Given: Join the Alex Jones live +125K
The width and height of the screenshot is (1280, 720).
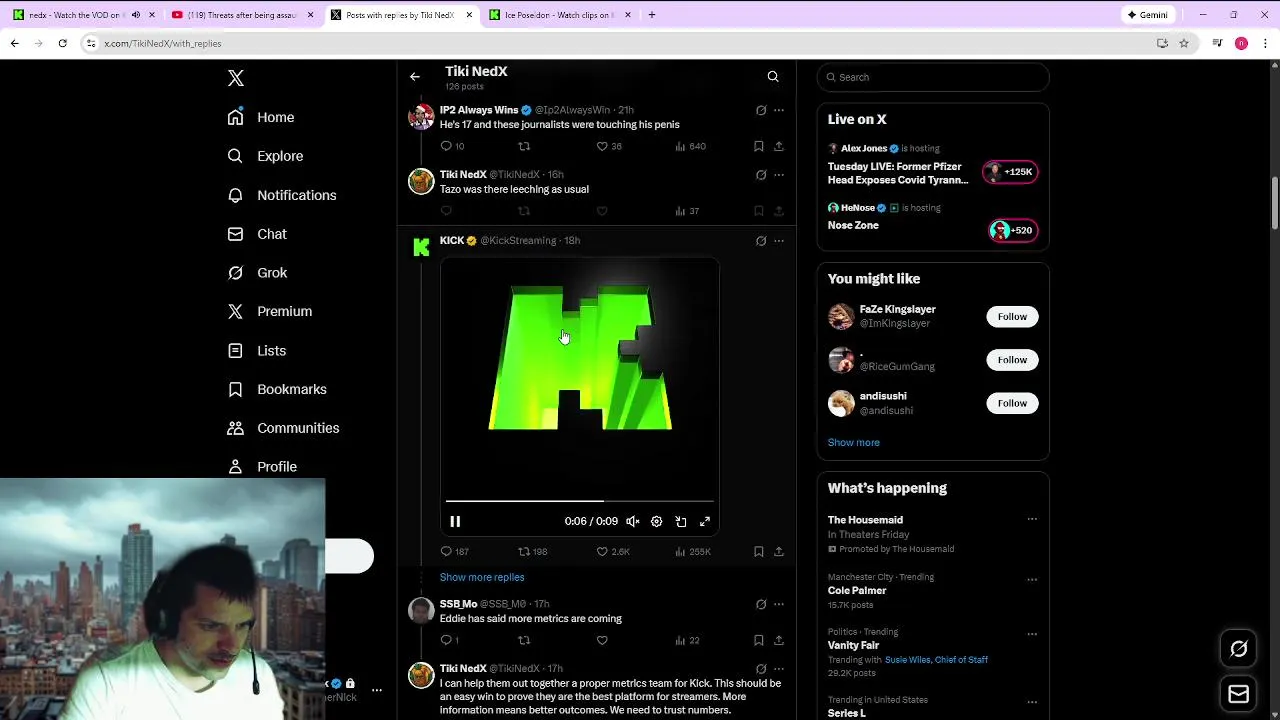Looking at the screenshot, I should (x=1010, y=172).
